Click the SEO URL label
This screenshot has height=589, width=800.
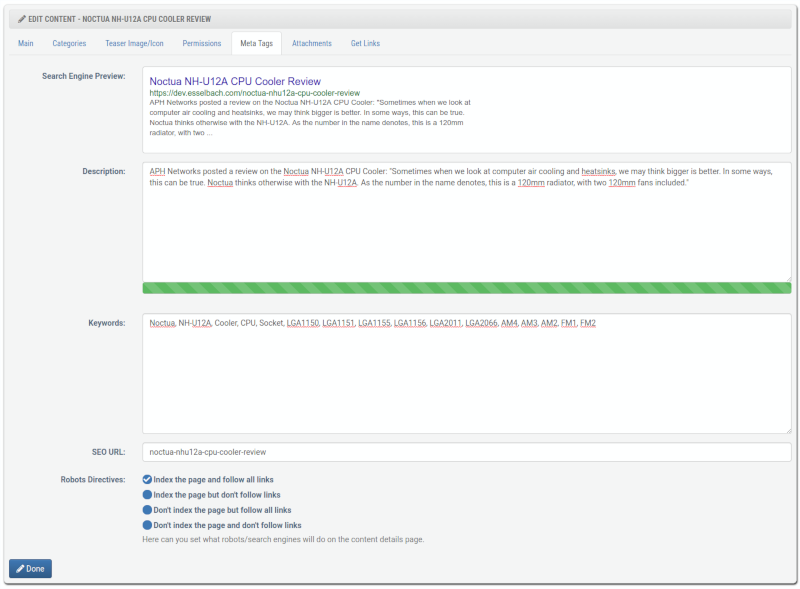tap(109, 452)
